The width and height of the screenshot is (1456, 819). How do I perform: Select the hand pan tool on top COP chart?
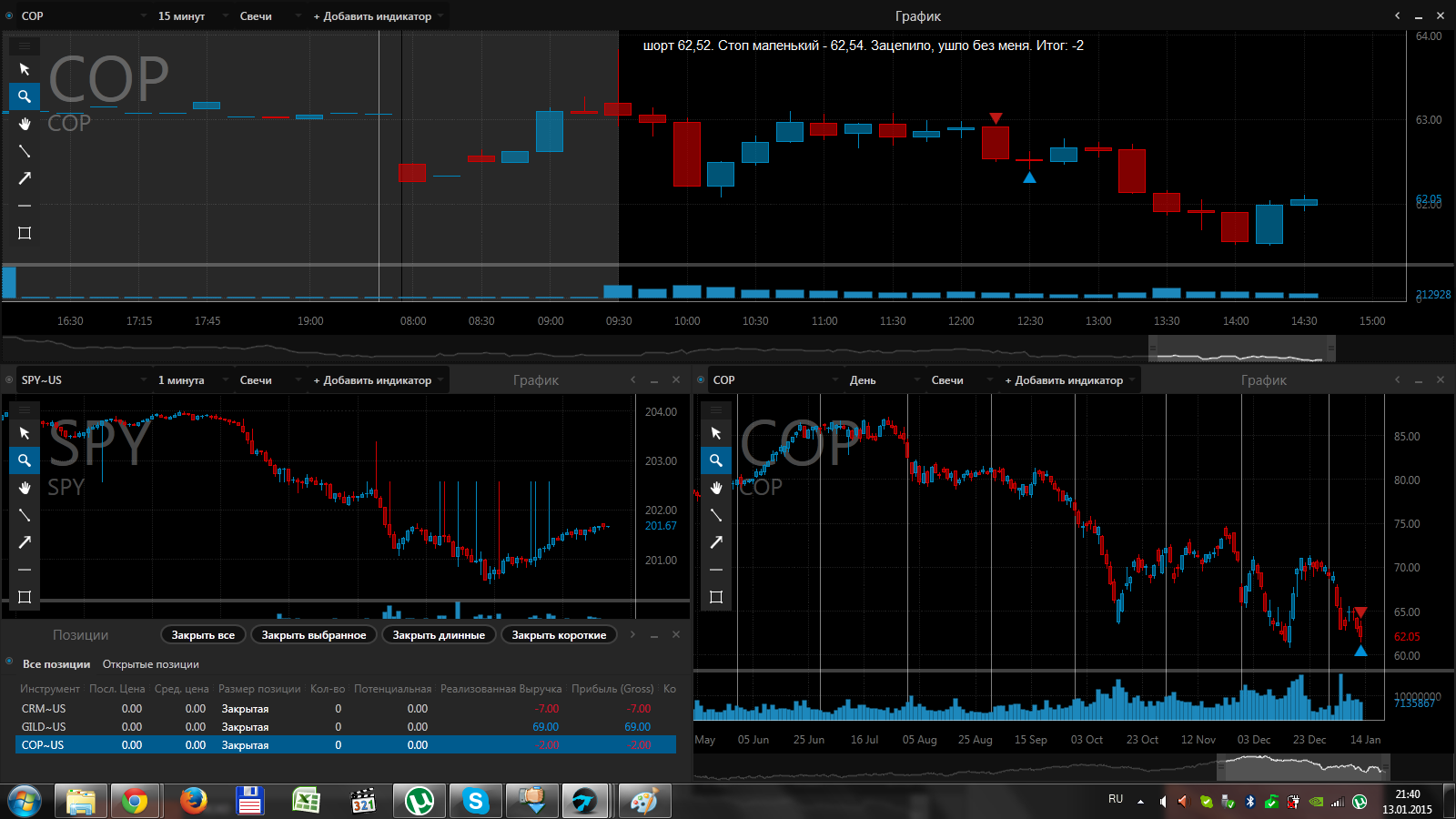click(x=25, y=124)
